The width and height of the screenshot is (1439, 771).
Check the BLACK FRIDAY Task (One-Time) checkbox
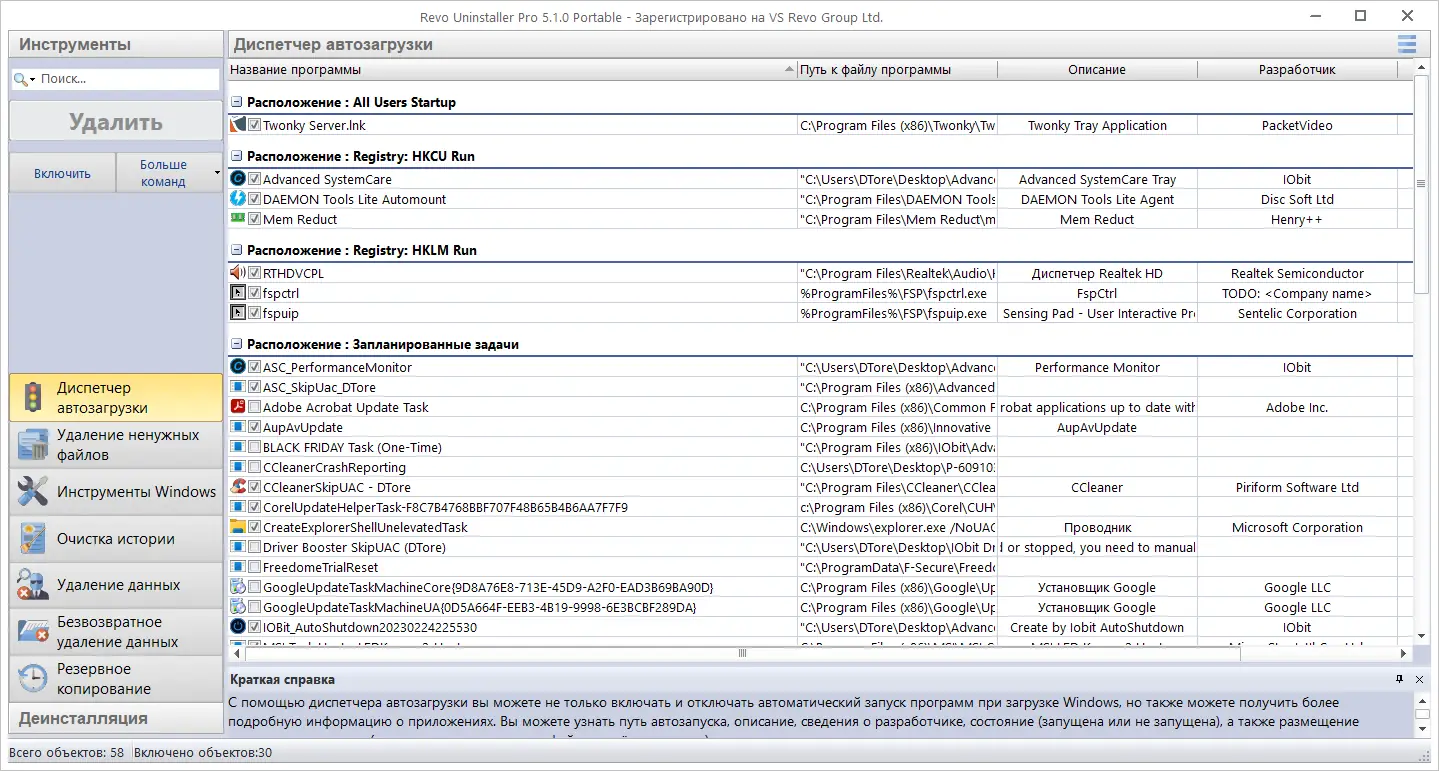255,447
